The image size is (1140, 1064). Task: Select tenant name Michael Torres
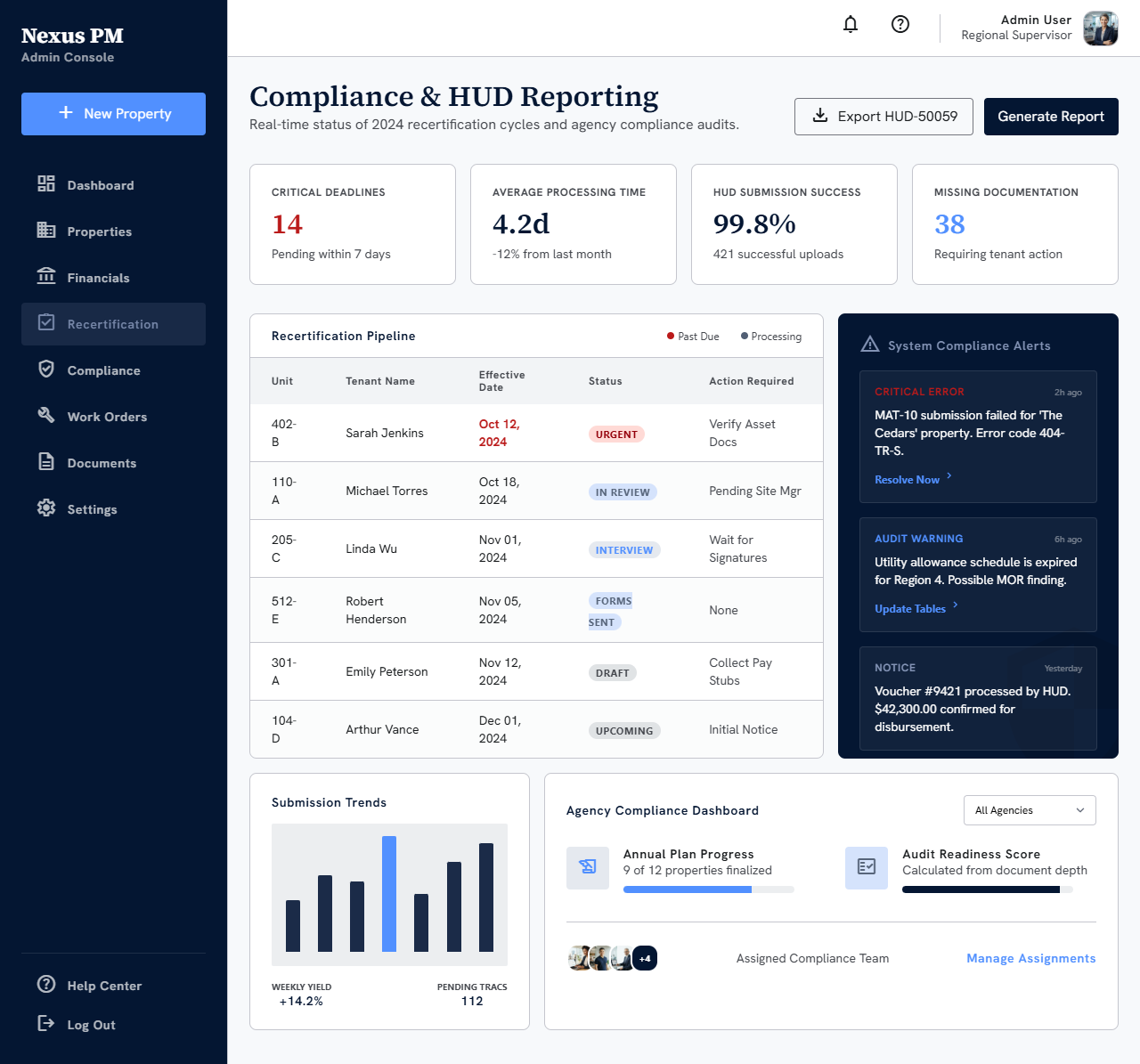[387, 491]
